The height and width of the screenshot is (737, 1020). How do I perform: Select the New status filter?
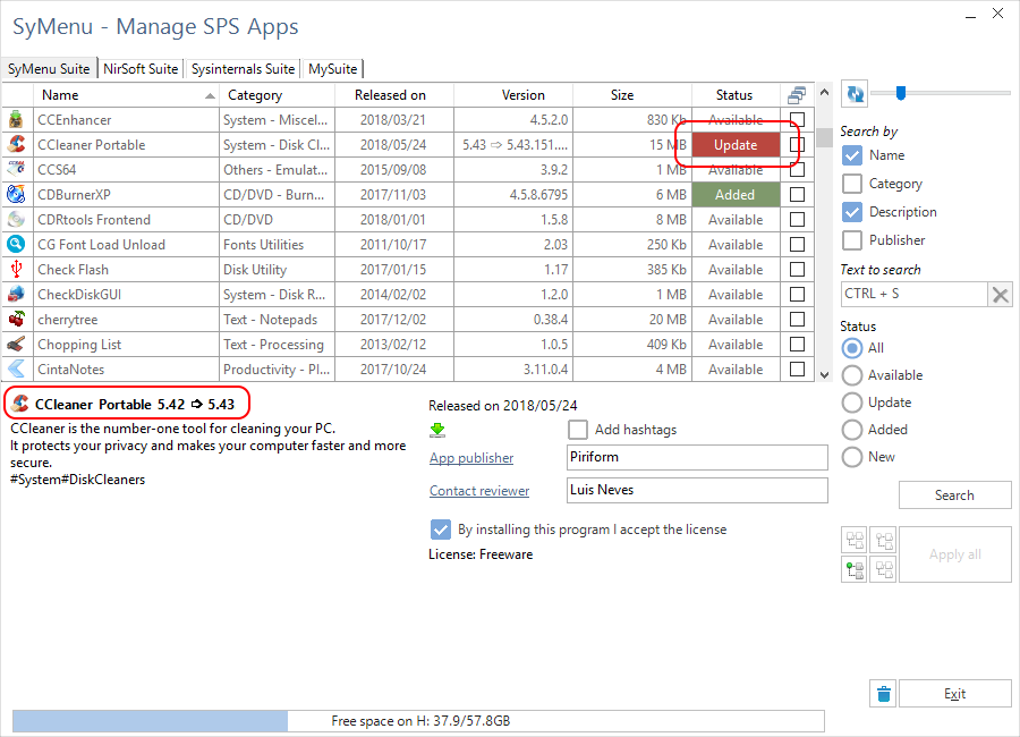852,457
